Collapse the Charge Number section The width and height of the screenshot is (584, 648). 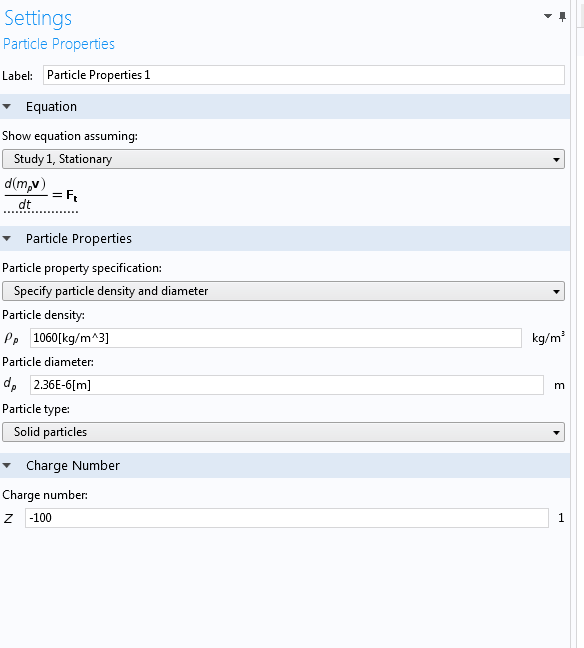tap(7, 465)
